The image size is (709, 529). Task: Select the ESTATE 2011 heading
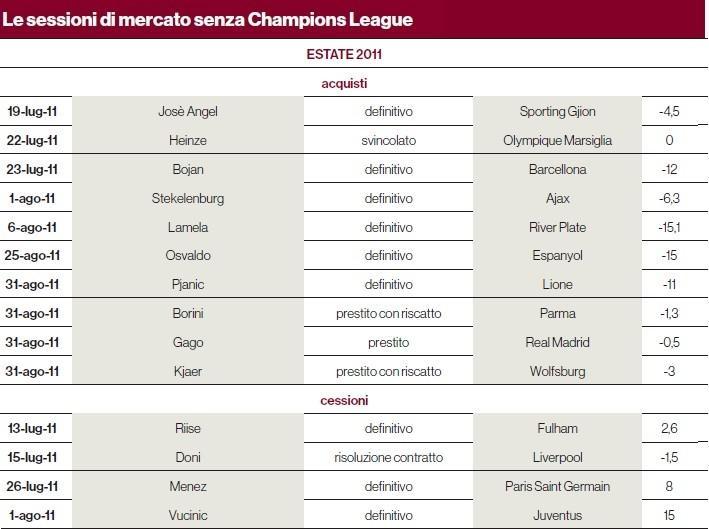[x=344, y=54]
